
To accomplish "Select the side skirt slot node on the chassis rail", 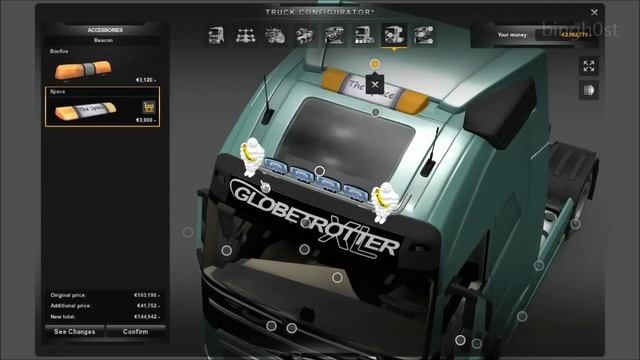I will [539, 265].
